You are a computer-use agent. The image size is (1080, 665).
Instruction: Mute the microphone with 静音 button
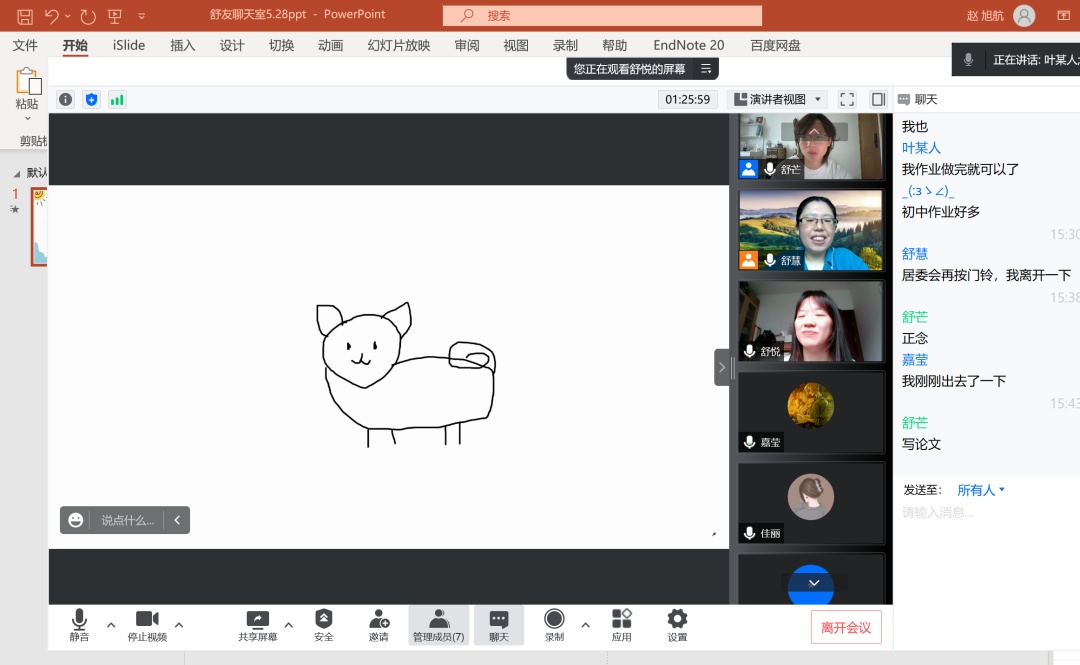[79, 624]
